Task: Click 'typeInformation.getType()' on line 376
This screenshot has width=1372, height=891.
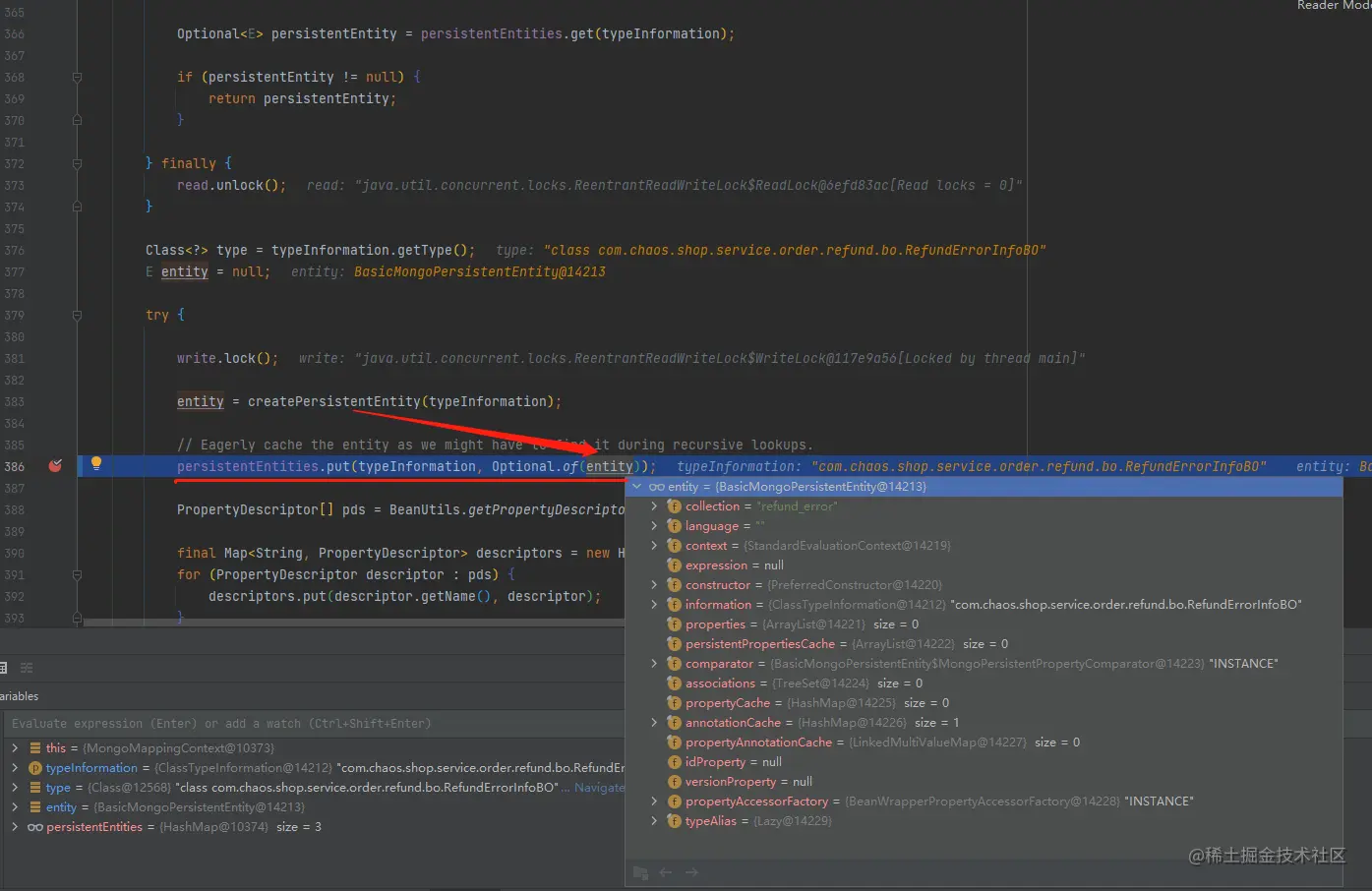Action: pos(370,250)
